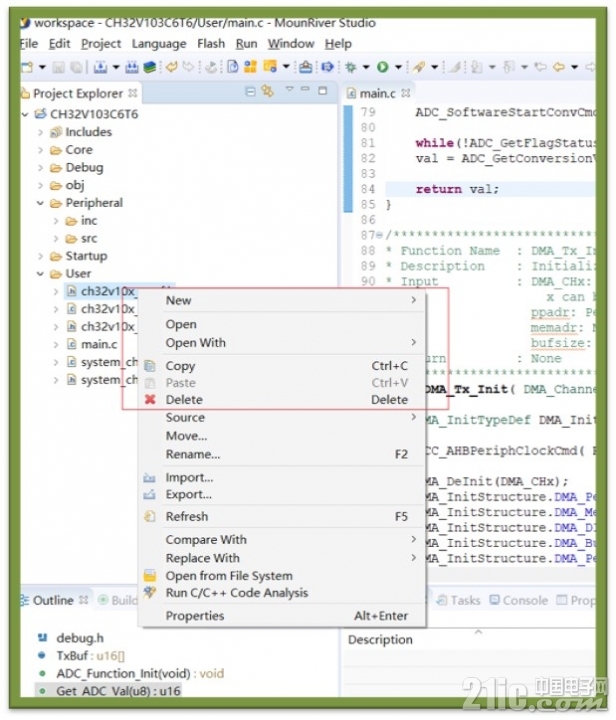Expand the Core folder
This screenshot has width=616, height=720.
tap(40, 150)
